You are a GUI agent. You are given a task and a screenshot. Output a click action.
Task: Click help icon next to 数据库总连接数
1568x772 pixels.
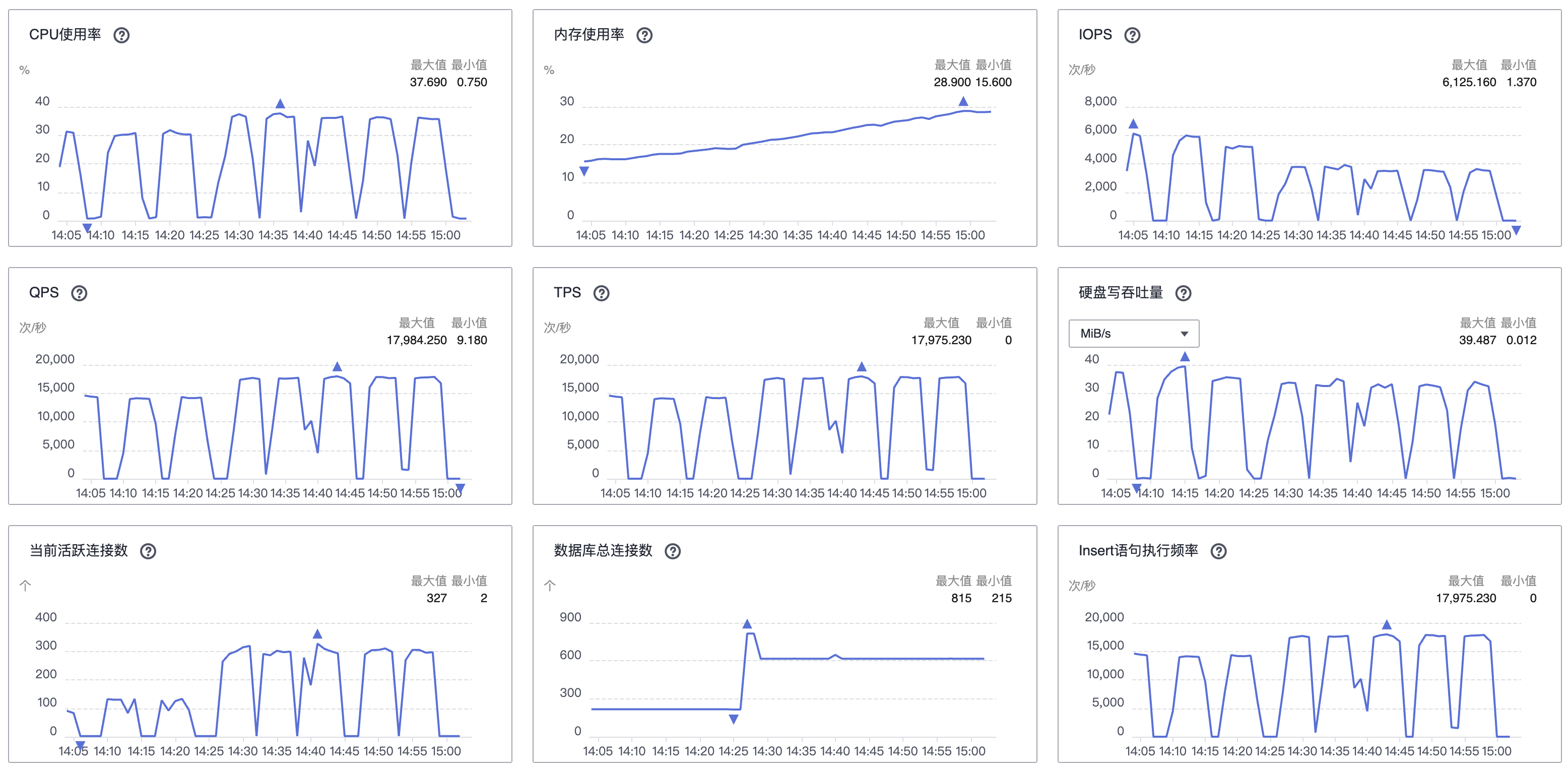point(672,552)
